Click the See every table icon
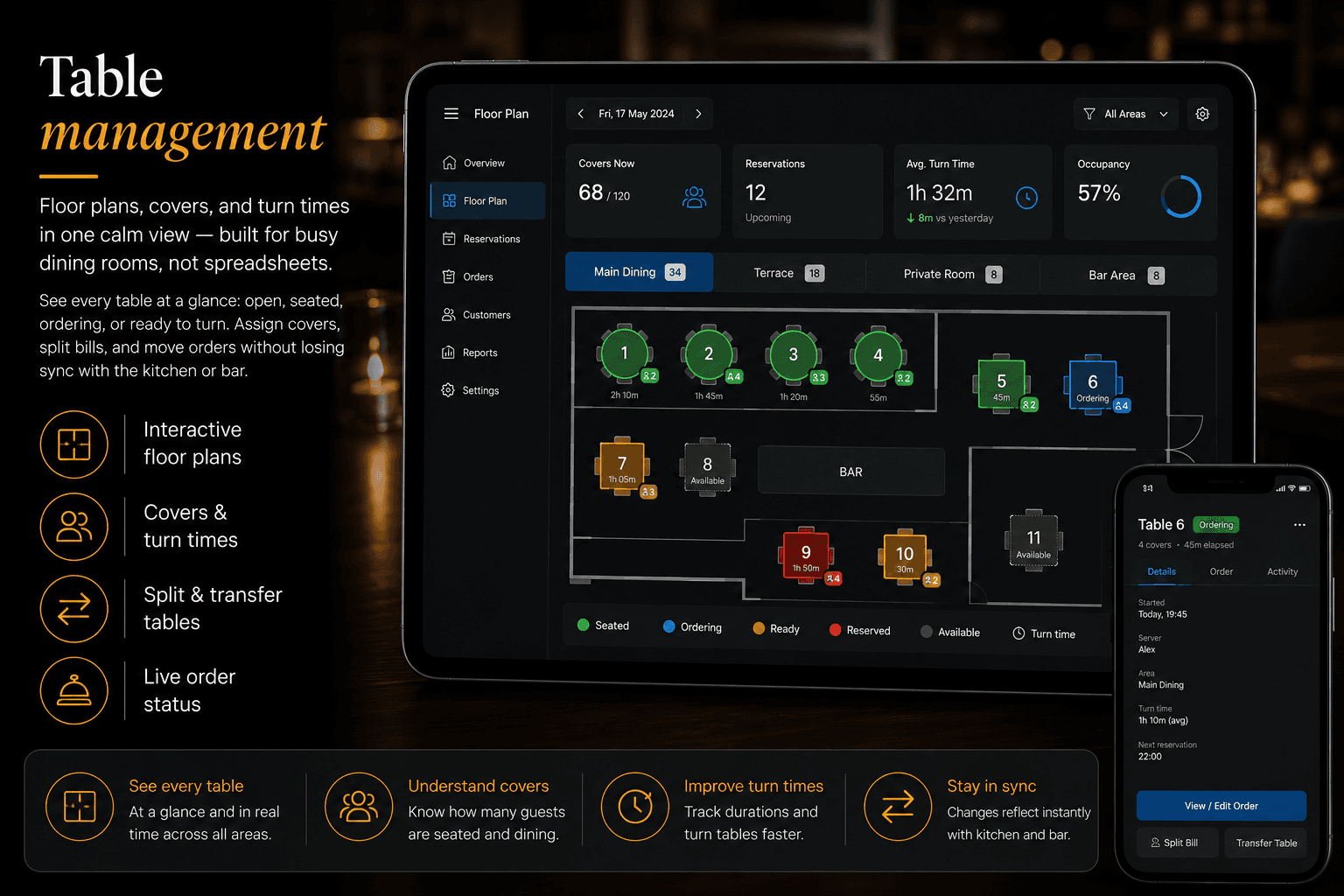Viewport: 1344px width, 896px height. pos(80,807)
